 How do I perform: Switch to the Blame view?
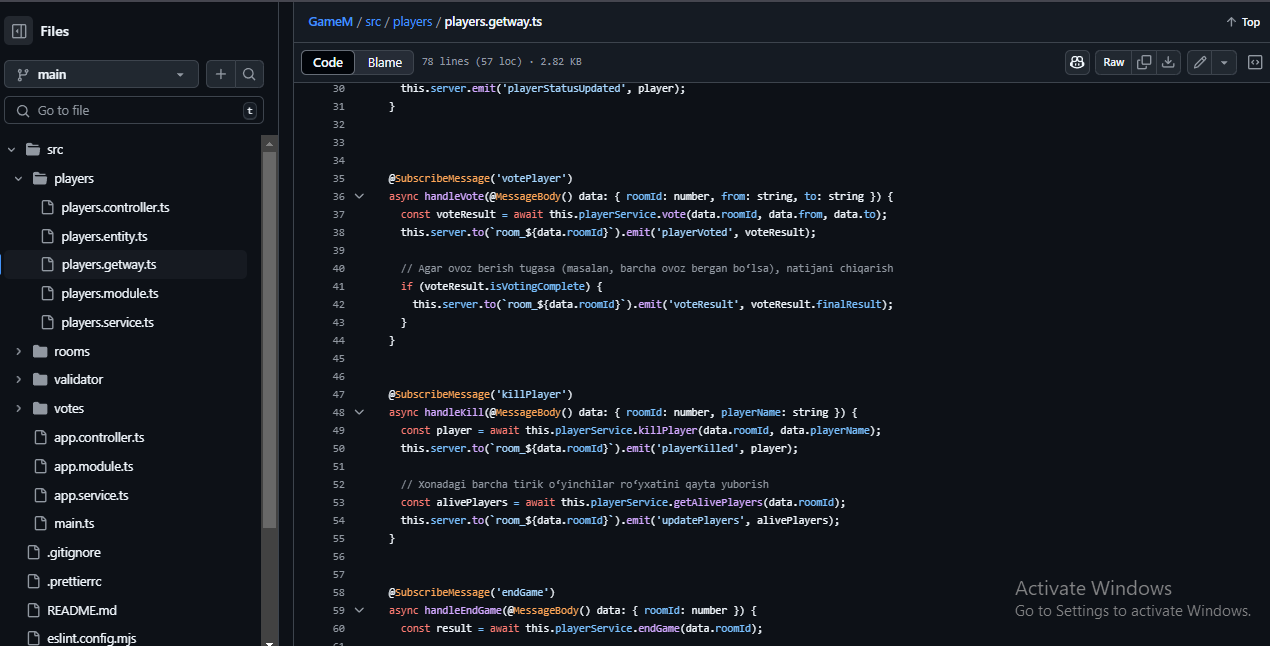click(x=385, y=62)
